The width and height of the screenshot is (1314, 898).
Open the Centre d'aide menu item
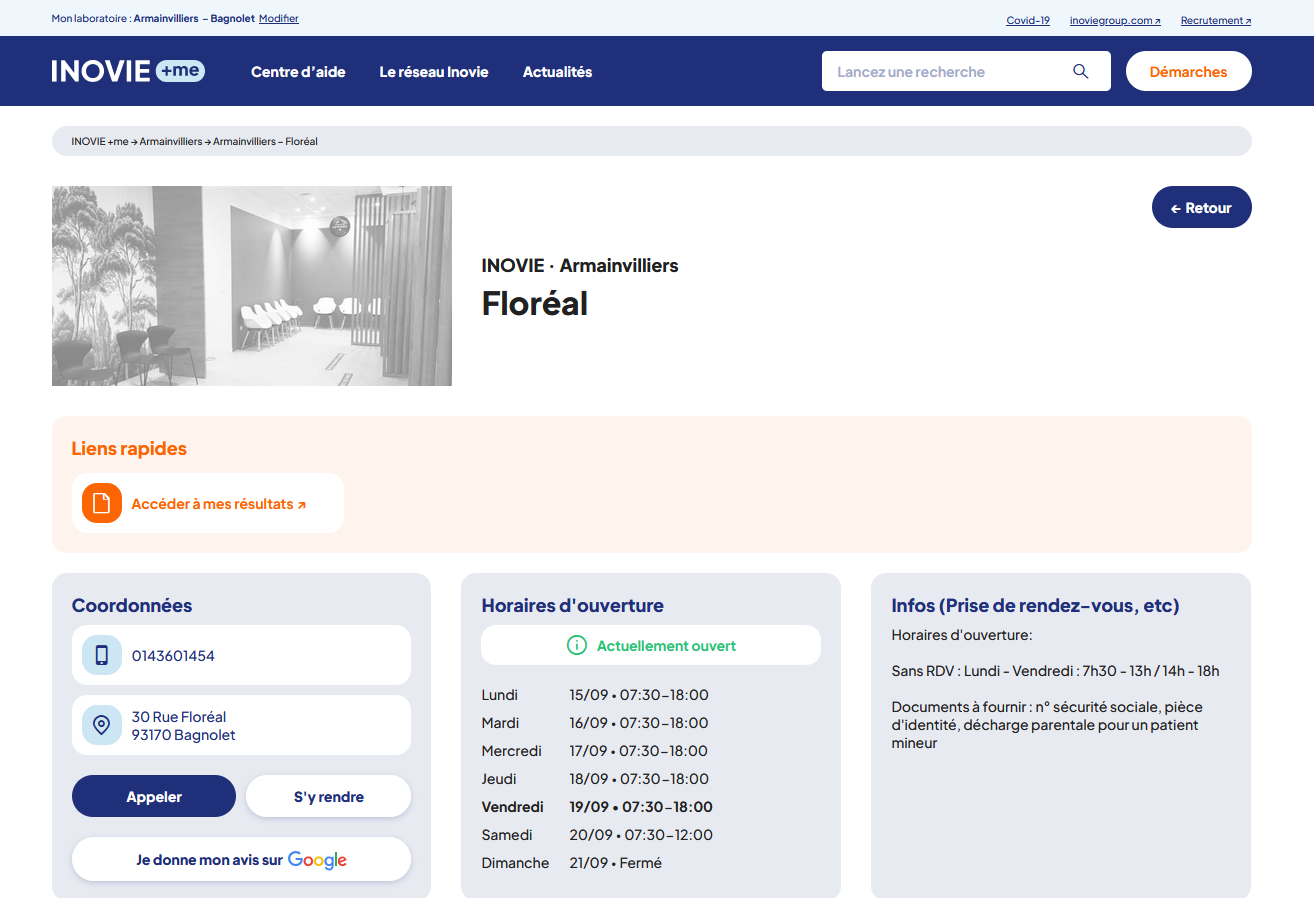[298, 71]
